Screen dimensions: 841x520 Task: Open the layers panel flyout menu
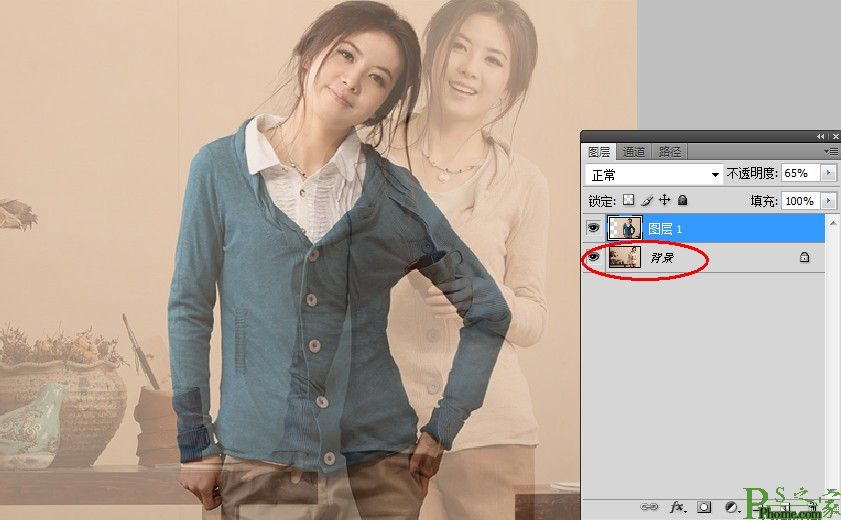click(x=830, y=152)
